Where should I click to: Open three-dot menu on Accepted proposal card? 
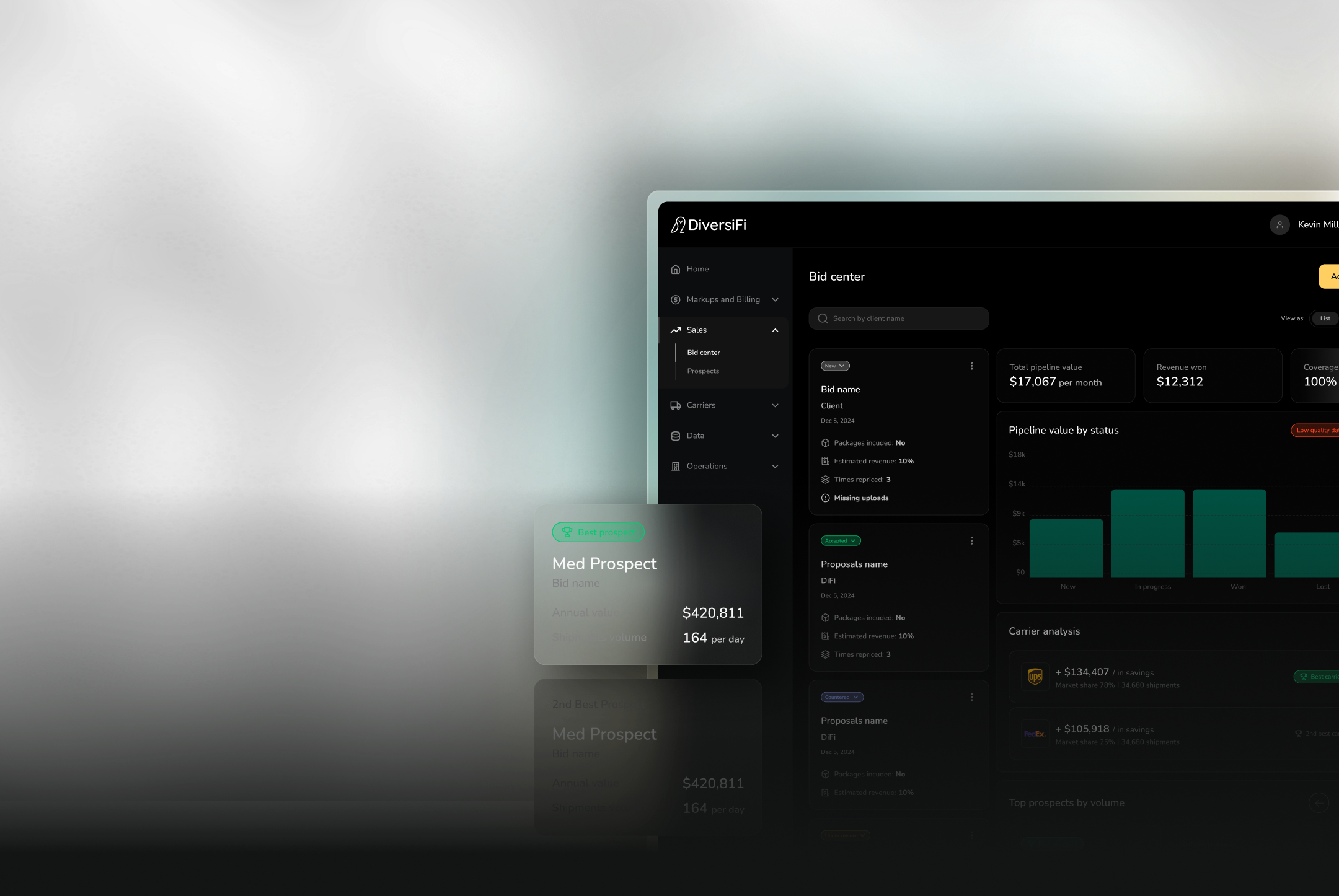[971, 541]
